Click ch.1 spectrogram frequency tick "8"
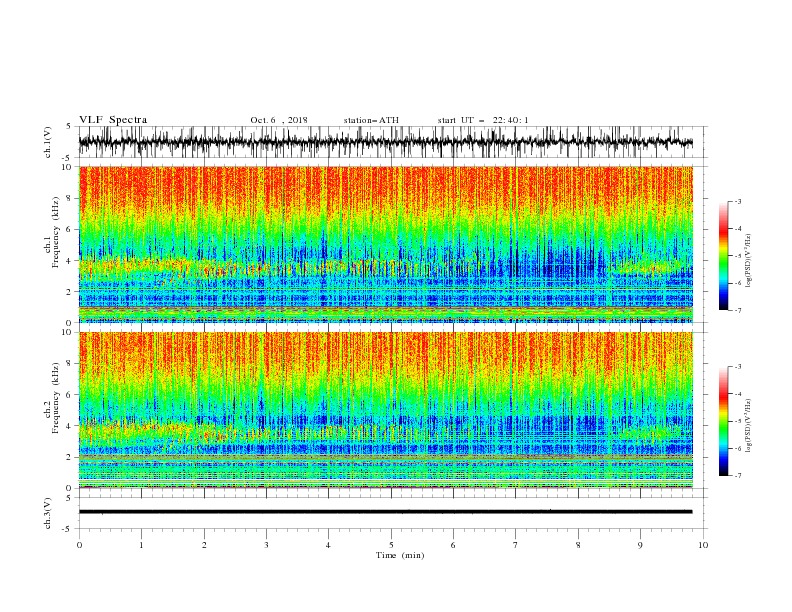The height and width of the screenshot is (612, 792). click(70, 198)
